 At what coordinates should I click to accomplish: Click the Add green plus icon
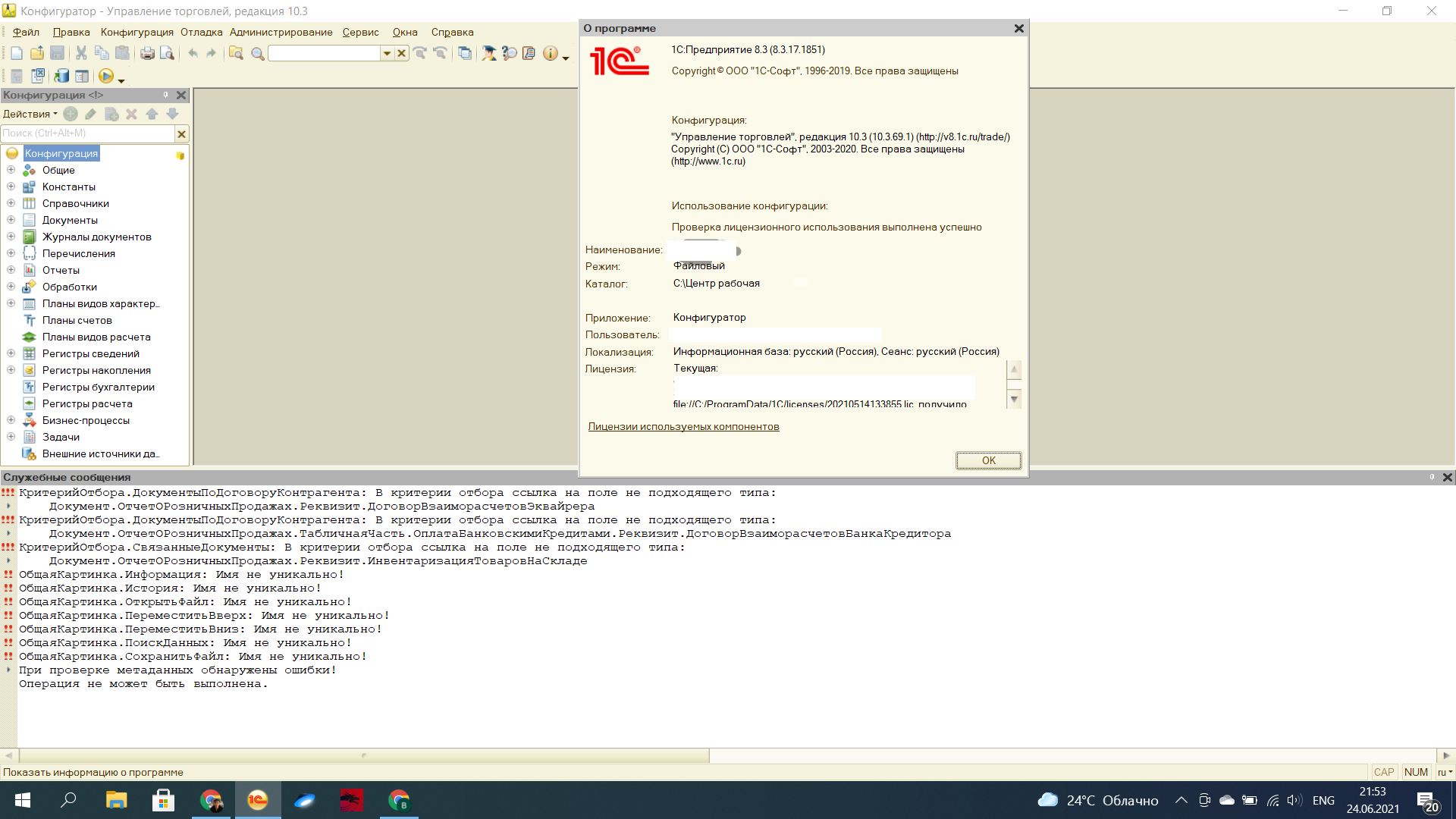point(71,114)
